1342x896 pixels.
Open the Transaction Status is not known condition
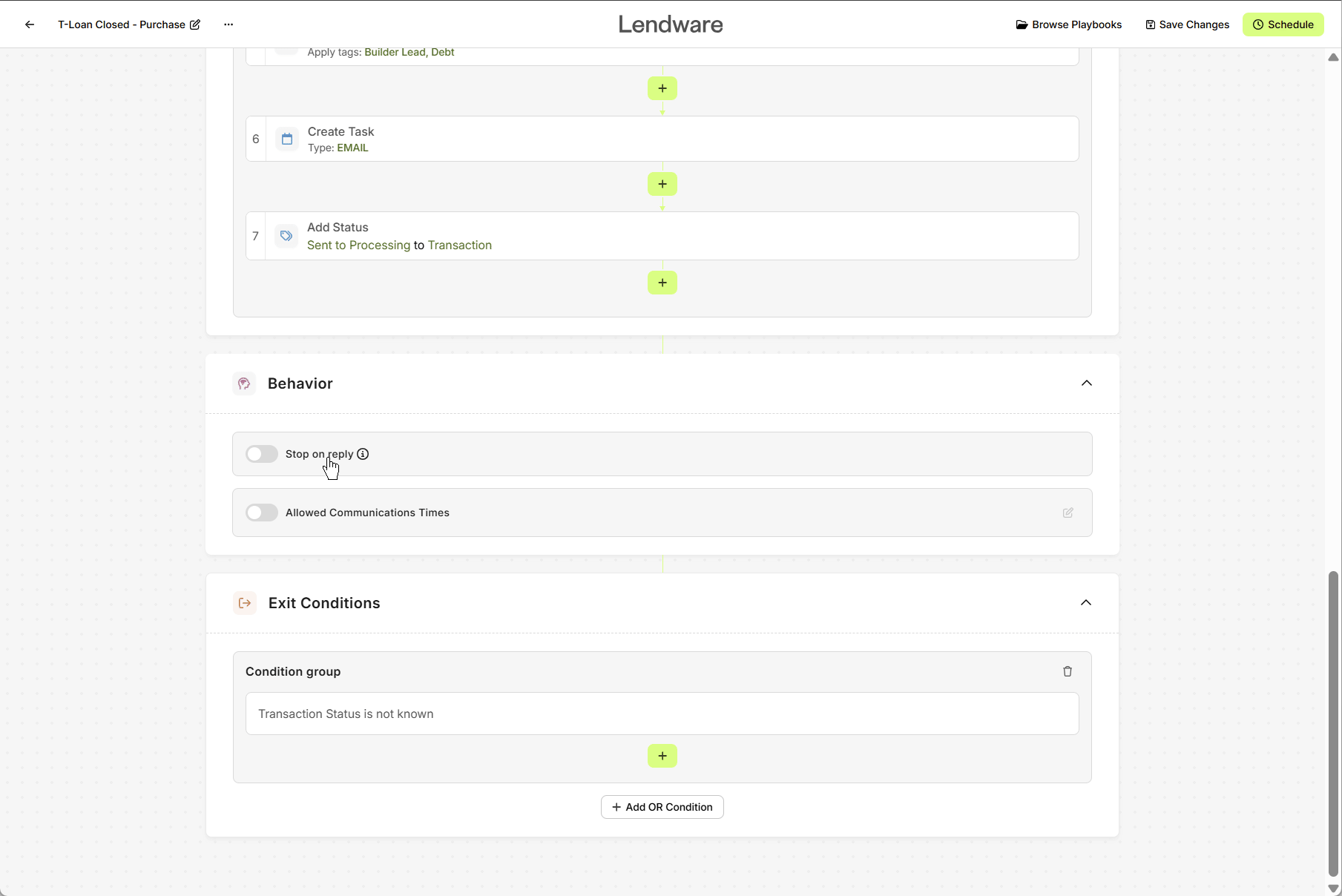662,714
